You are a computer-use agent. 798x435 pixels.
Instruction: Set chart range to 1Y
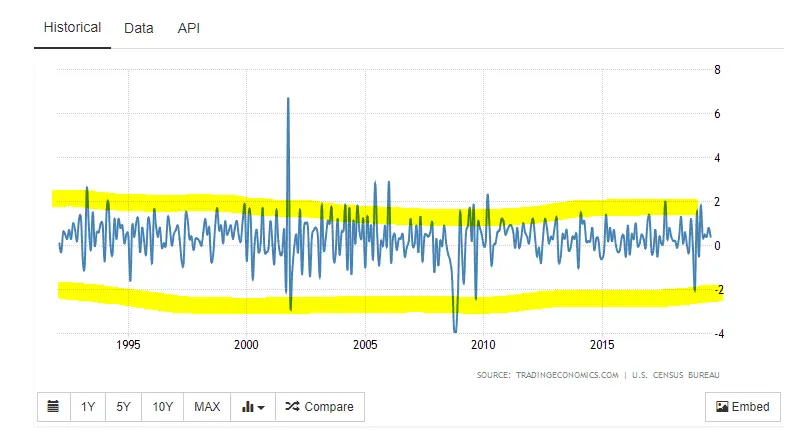[x=88, y=407]
